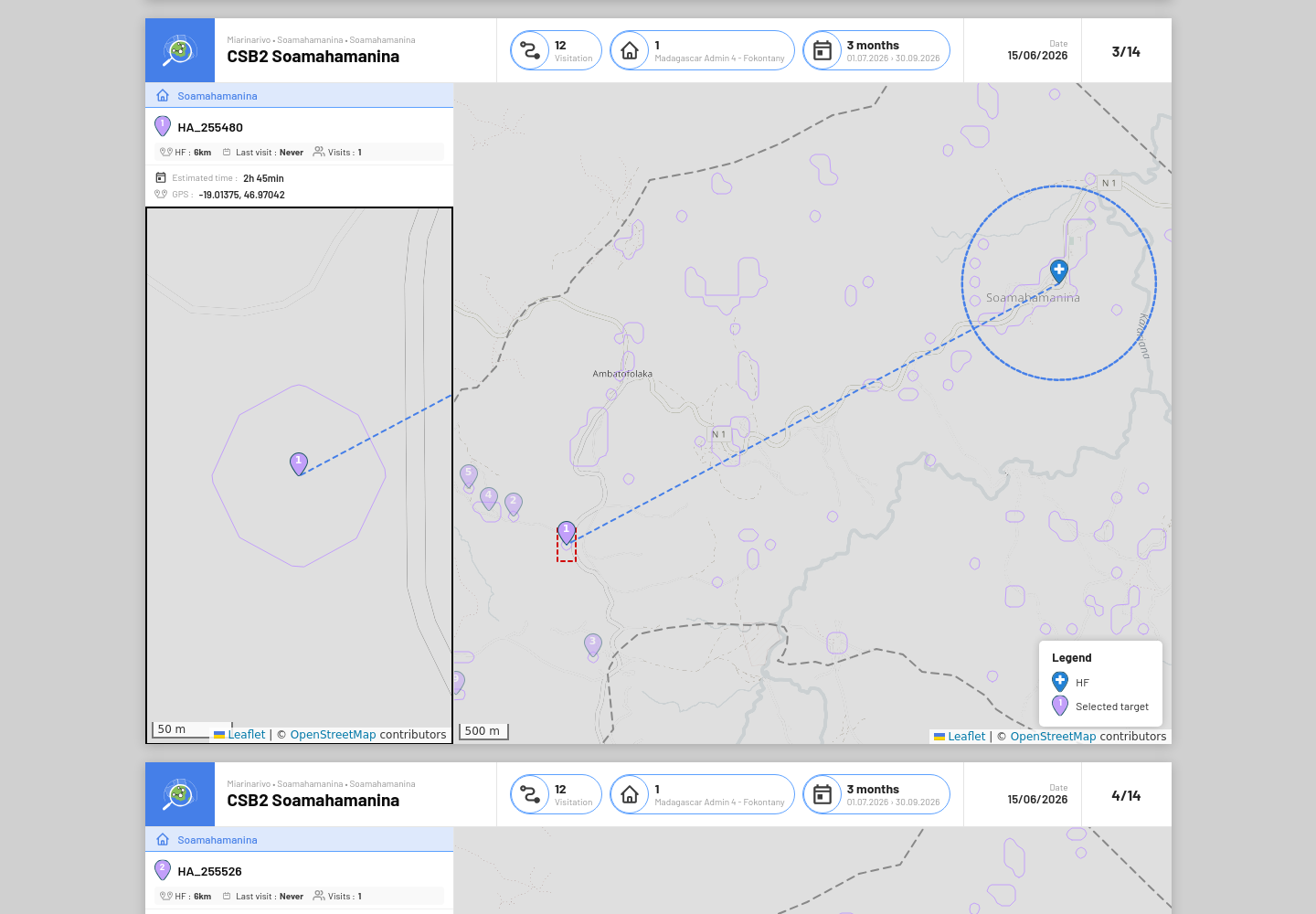1316x914 pixels.
Task: Click the HF icon in the Legend
Action: pyautogui.click(x=1060, y=682)
